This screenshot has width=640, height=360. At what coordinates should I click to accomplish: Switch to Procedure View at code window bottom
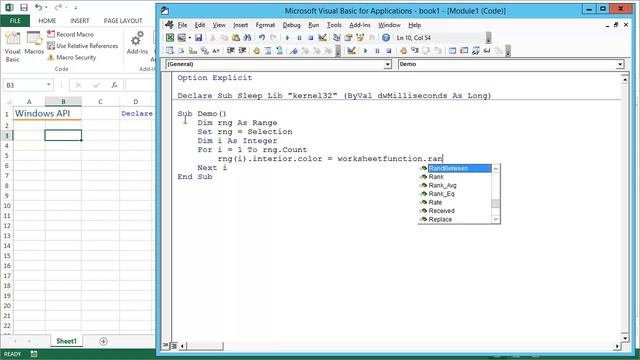tap(165, 345)
